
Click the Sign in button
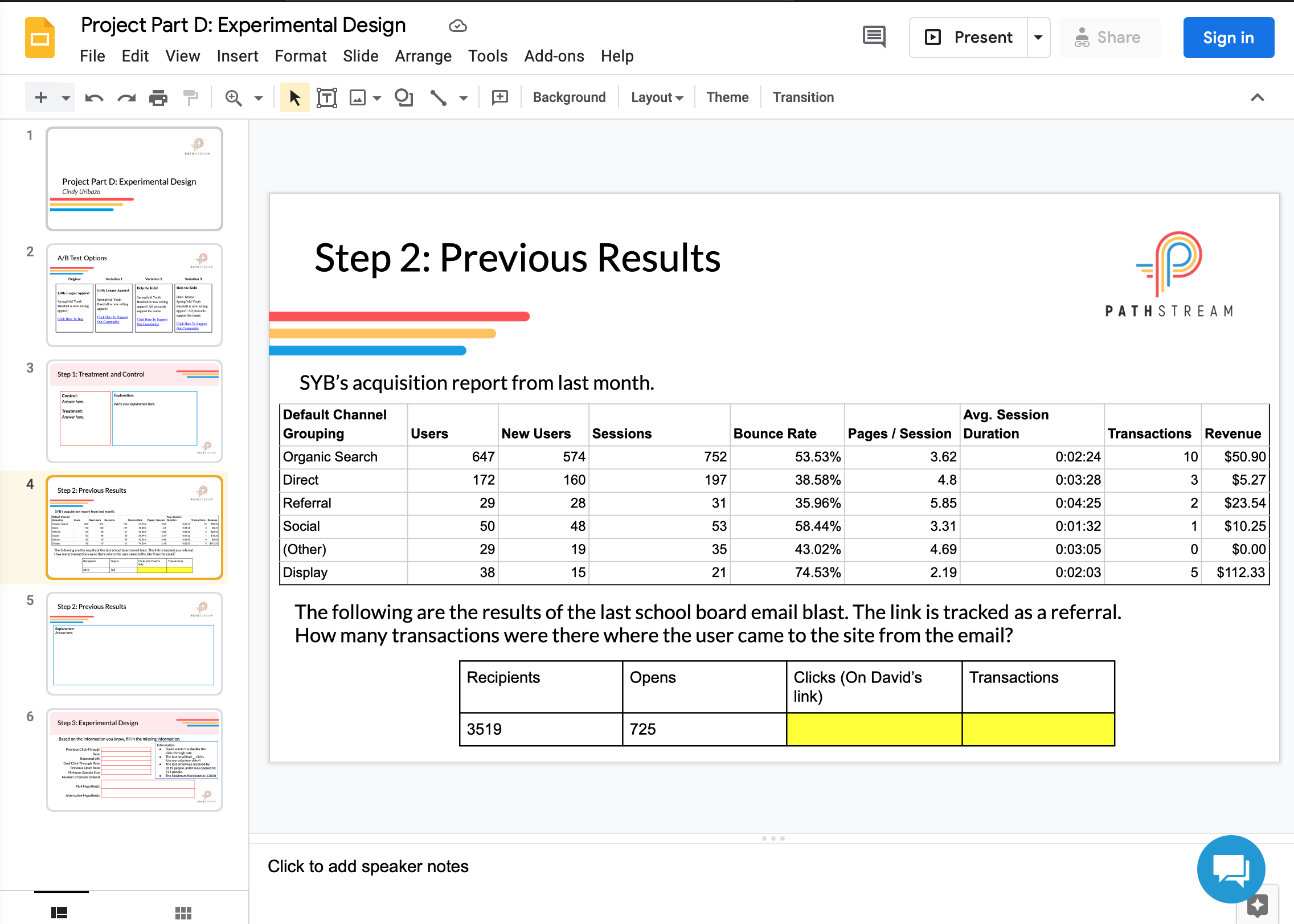[x=1229, y=38]
